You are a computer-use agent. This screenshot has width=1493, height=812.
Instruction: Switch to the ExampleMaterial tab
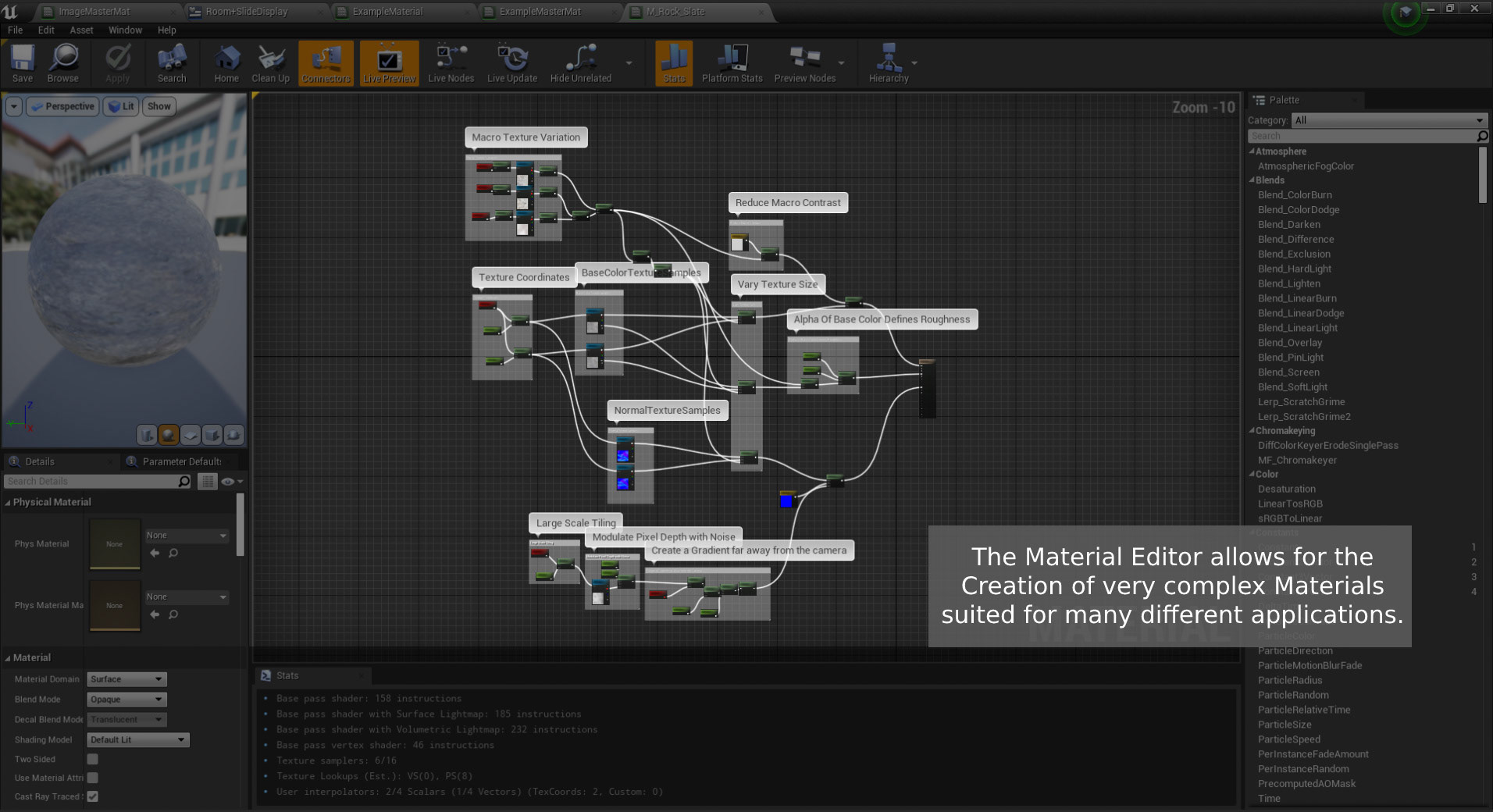pos(387,12)
